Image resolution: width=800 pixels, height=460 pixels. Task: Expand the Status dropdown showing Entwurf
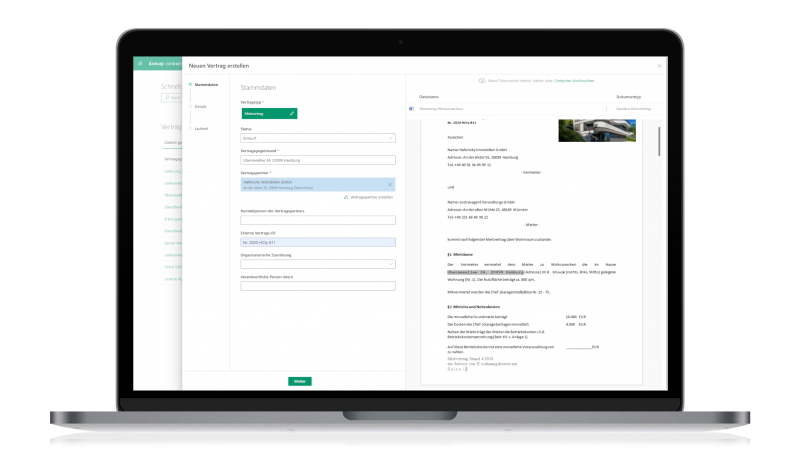tap(318, 138)
